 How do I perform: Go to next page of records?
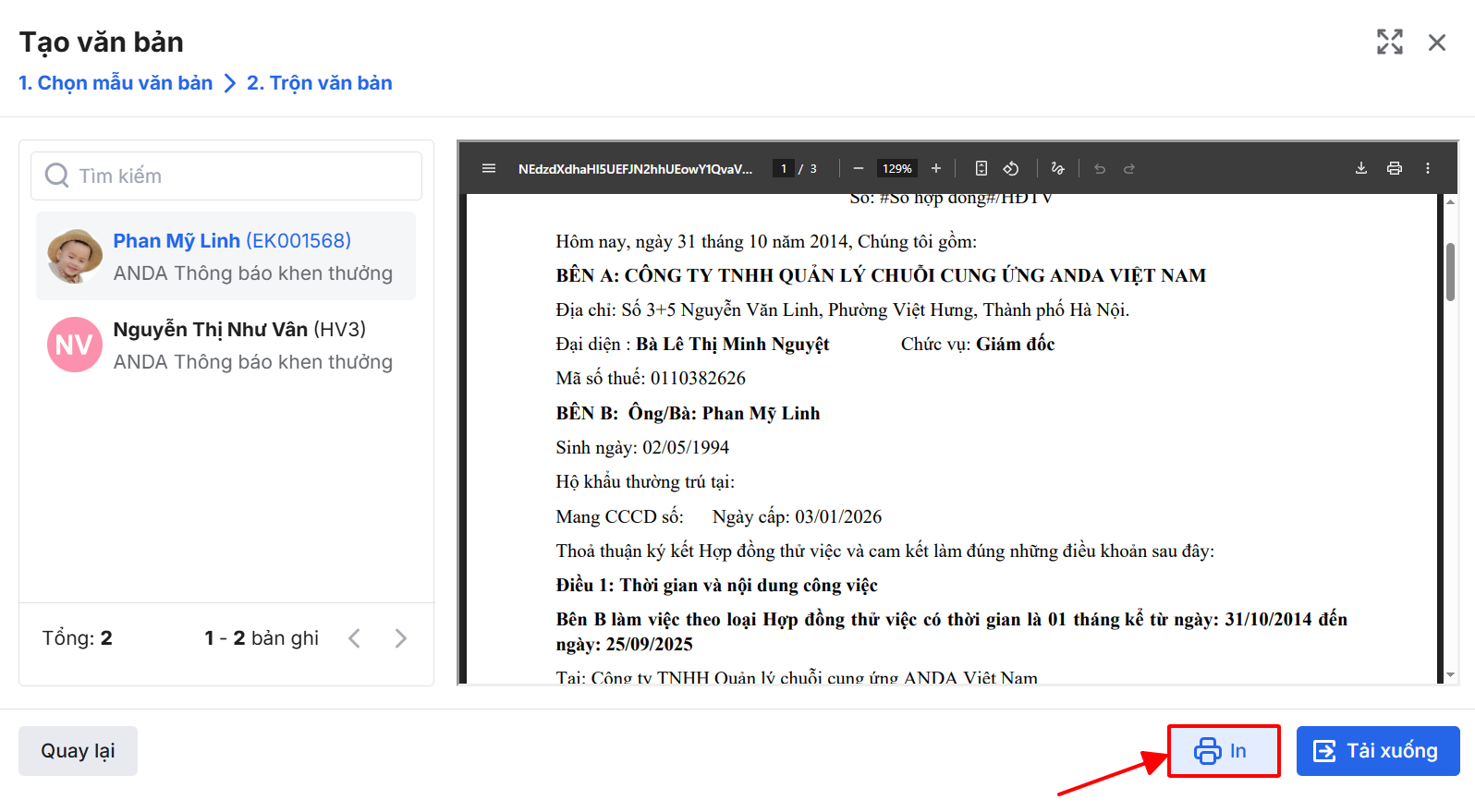point(400,638)
